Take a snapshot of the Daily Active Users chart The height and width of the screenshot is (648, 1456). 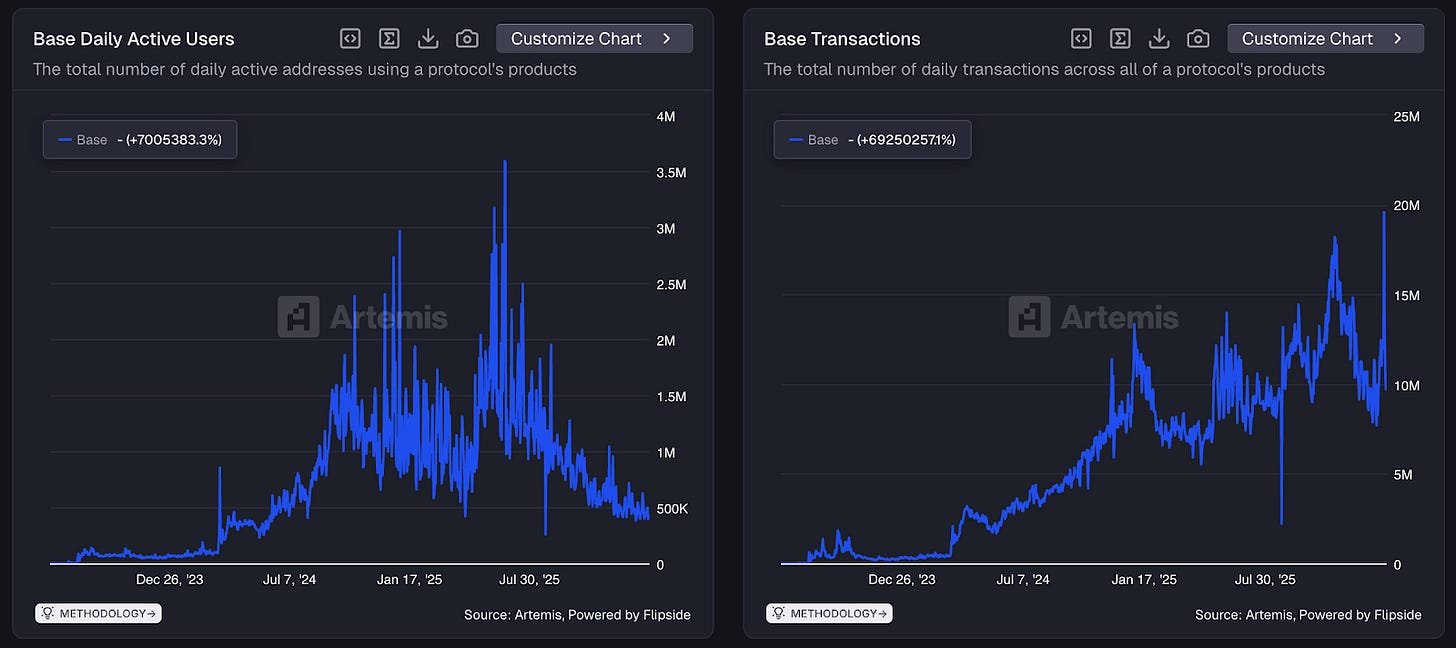pos(467,38)
